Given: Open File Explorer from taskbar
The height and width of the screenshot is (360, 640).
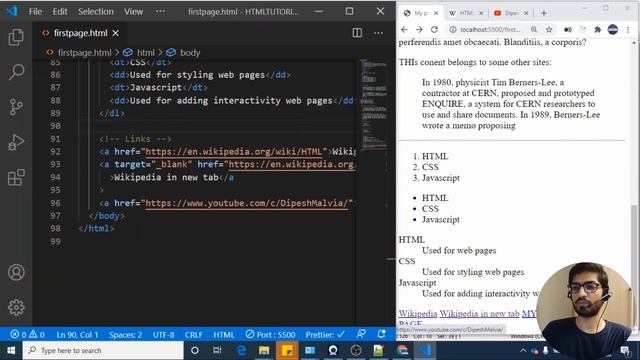Looking at the screenshot, I should pyautogui.click(x=264, y=351).
